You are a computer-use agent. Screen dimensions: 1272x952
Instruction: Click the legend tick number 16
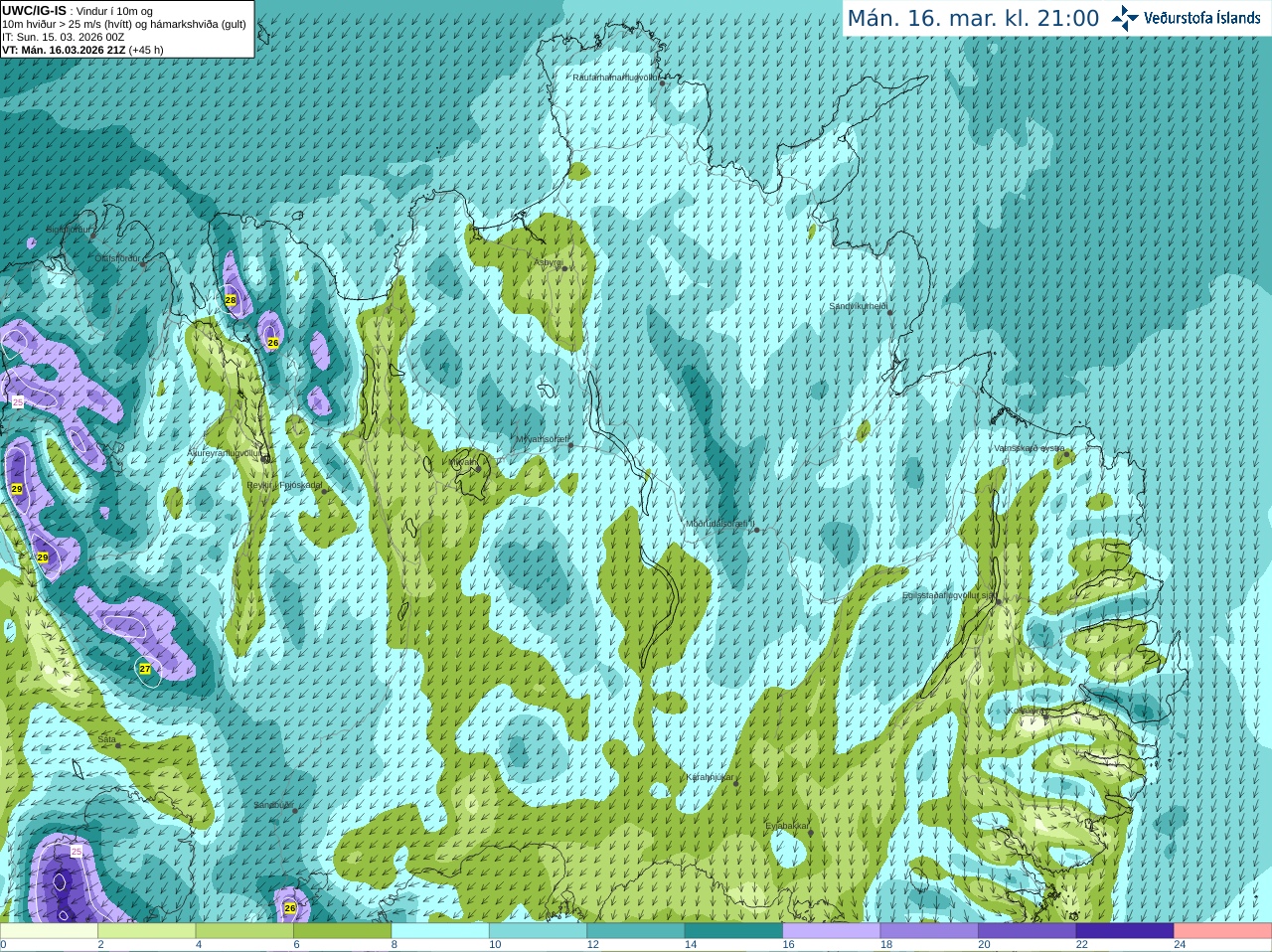click(x=789, y=945)
